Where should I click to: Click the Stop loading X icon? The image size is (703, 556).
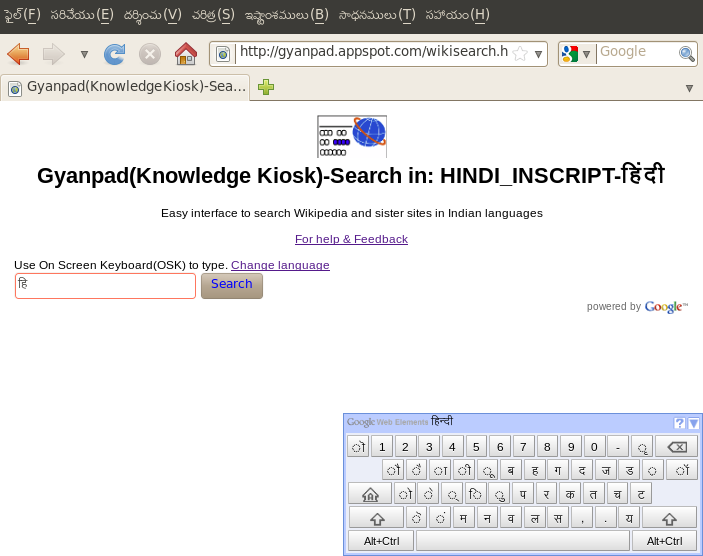pos(150,54)
